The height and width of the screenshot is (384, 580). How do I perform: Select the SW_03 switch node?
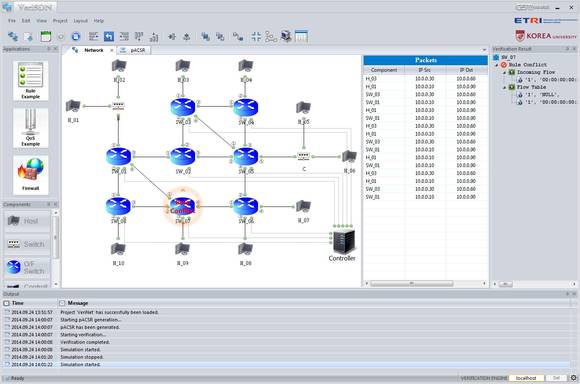pos(183,107)
